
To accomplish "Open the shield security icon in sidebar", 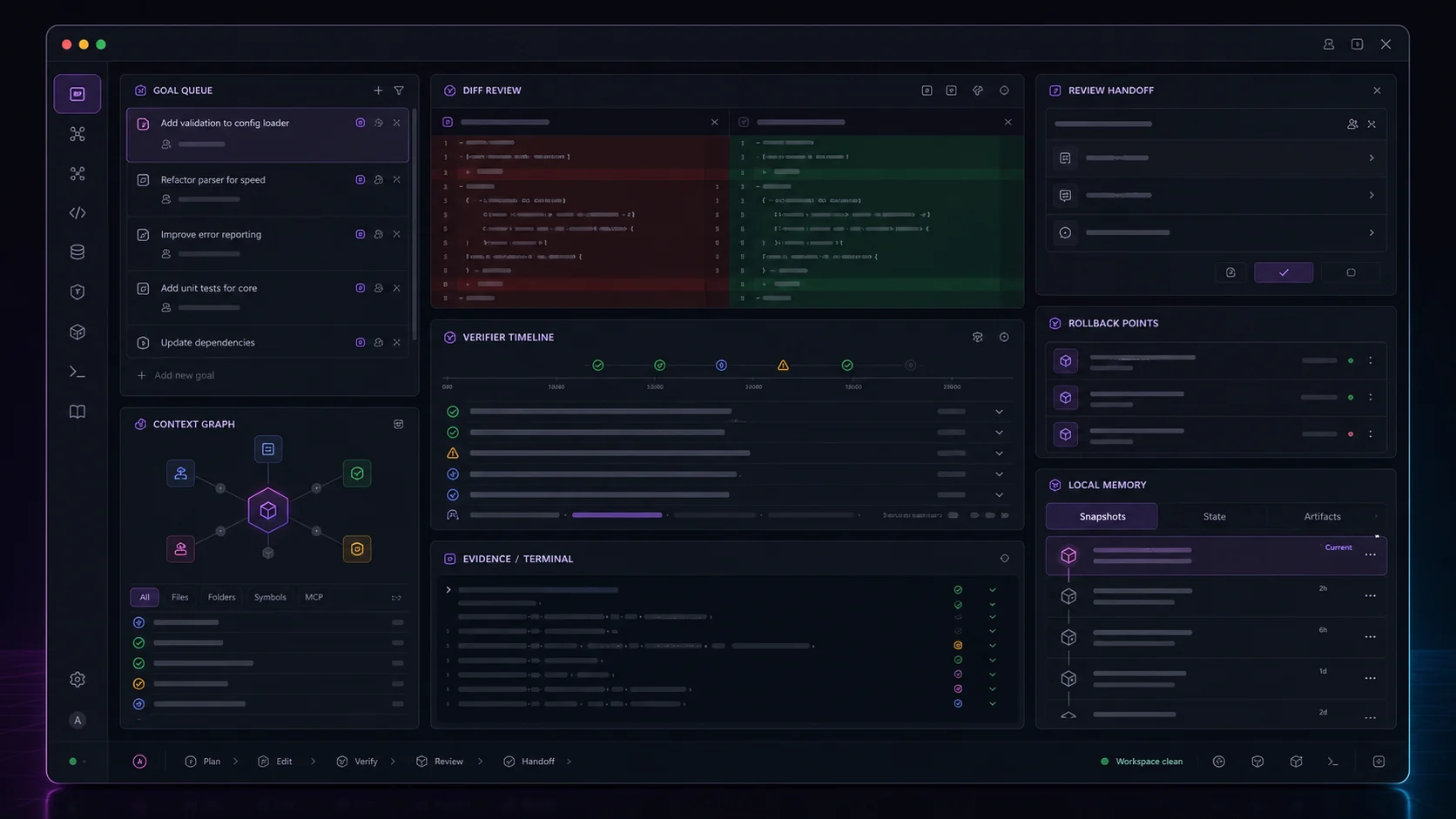I will click(x=78, y=292).
